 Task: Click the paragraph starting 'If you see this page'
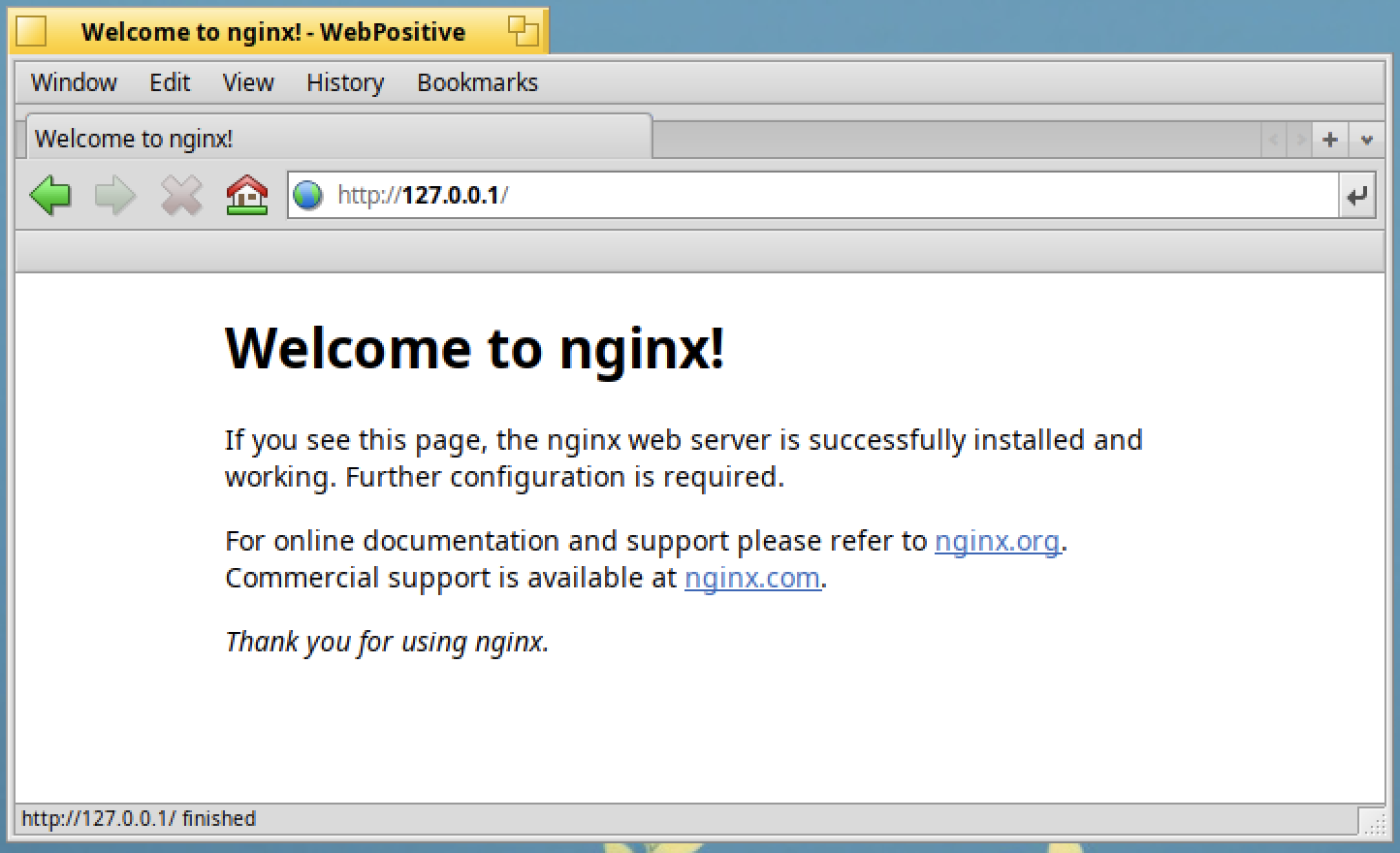[684, 458]
